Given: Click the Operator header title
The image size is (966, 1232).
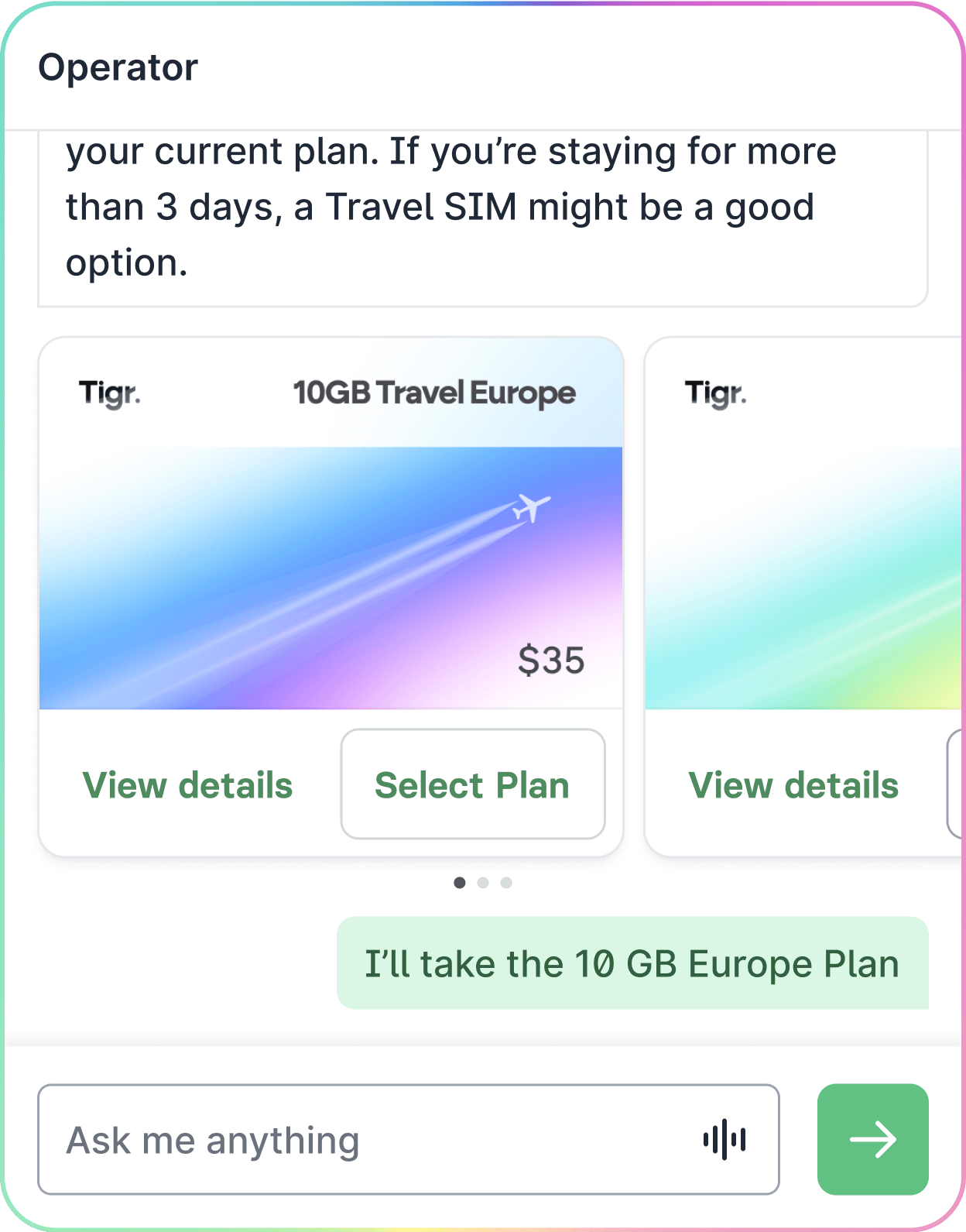Looking at the screenshot, I should click(x=118, y=67).
